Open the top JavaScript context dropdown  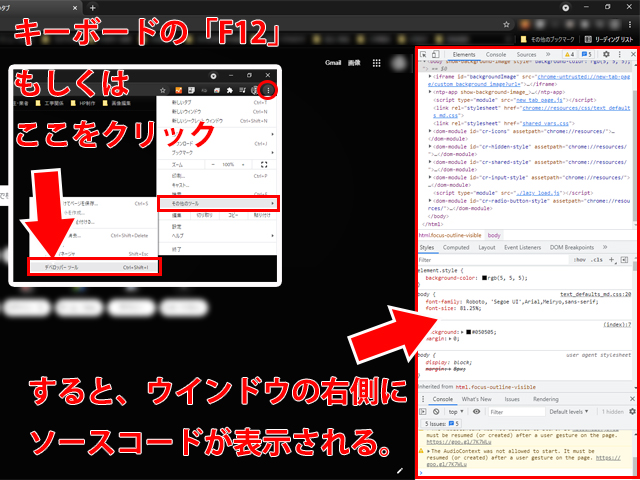[x=456, y=411]
